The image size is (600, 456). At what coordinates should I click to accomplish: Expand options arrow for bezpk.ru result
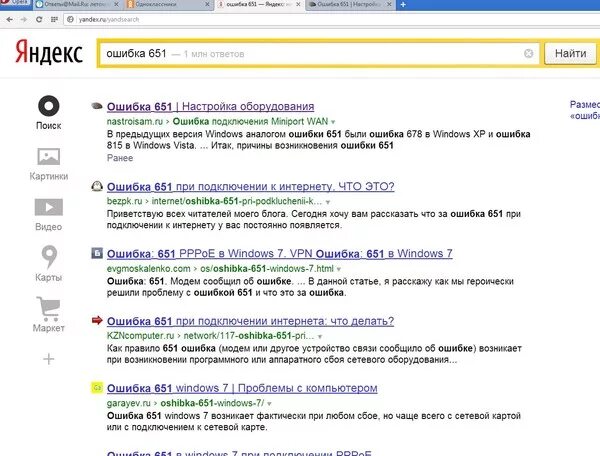(328, 202)
